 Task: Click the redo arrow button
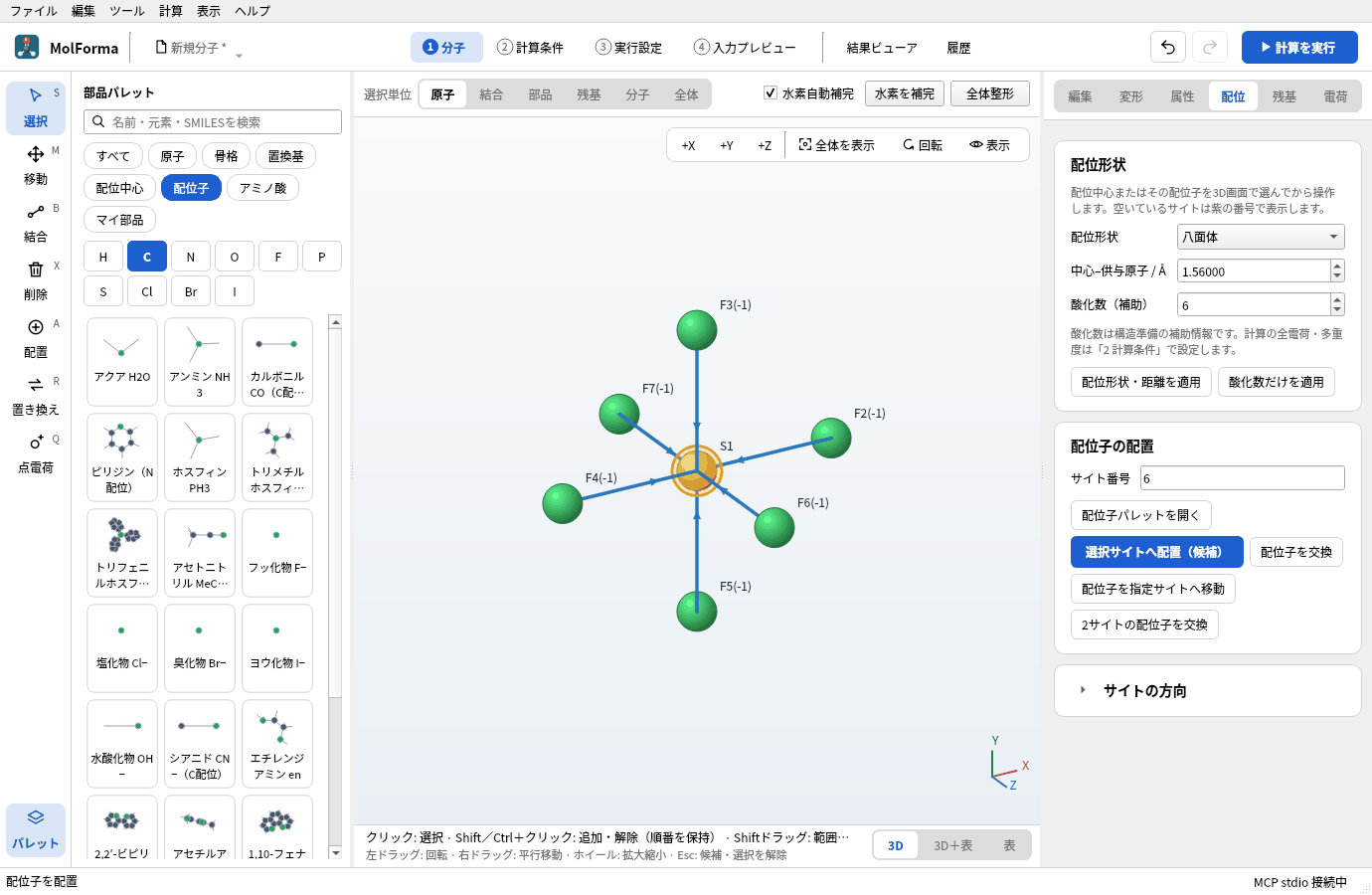(1210, 47)
